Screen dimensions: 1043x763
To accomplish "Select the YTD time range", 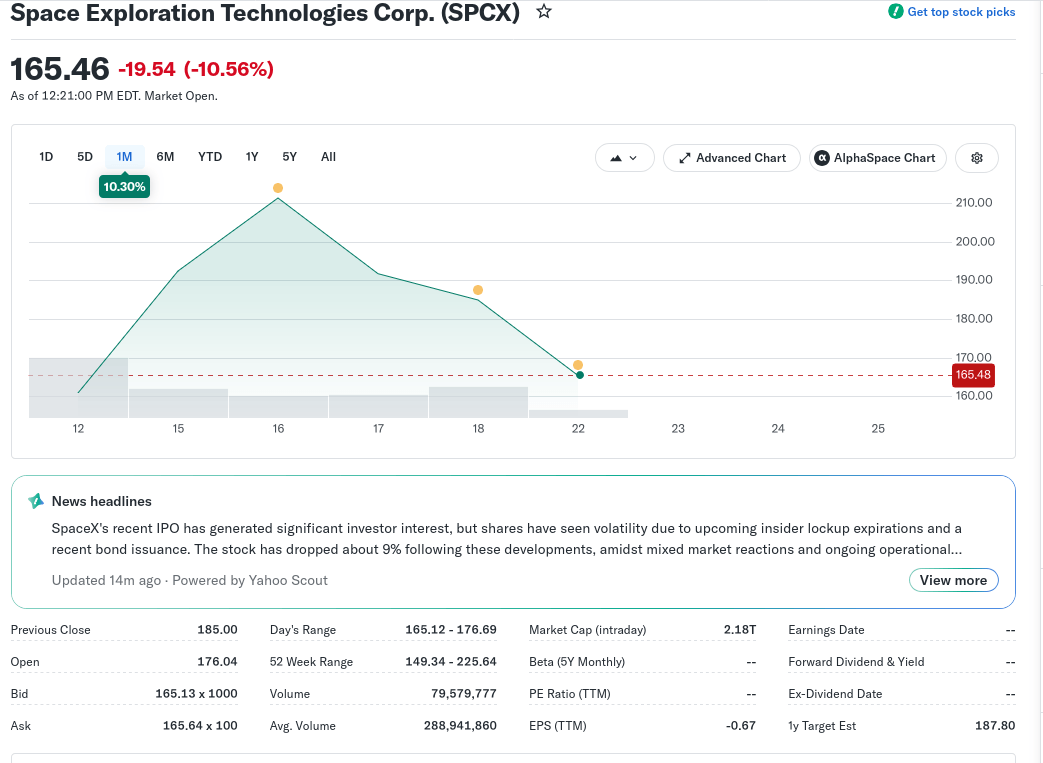I will (210, 157).
